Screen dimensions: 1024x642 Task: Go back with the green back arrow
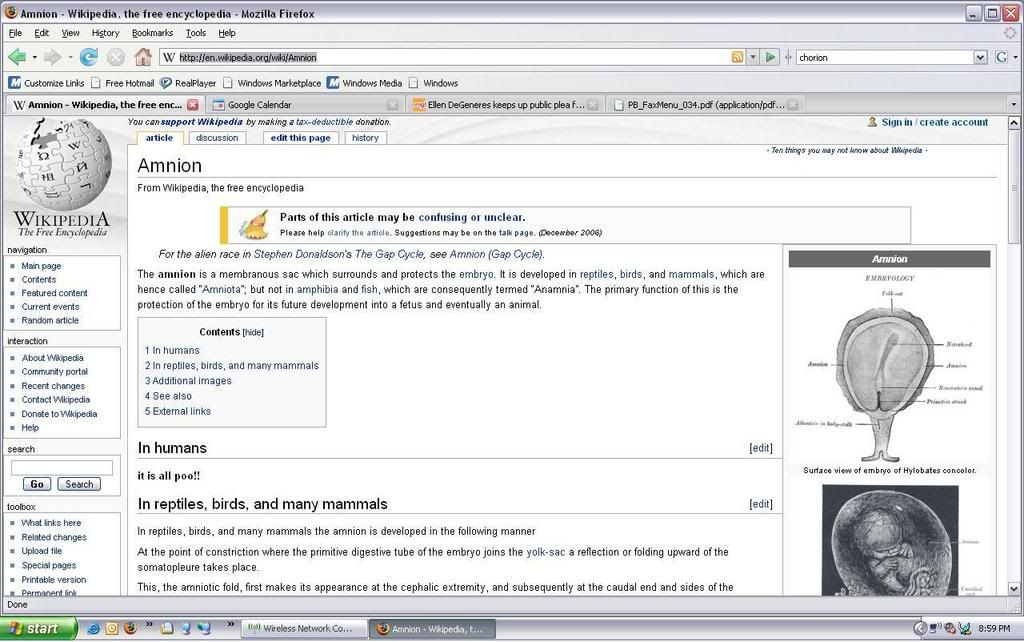(17, 57)
